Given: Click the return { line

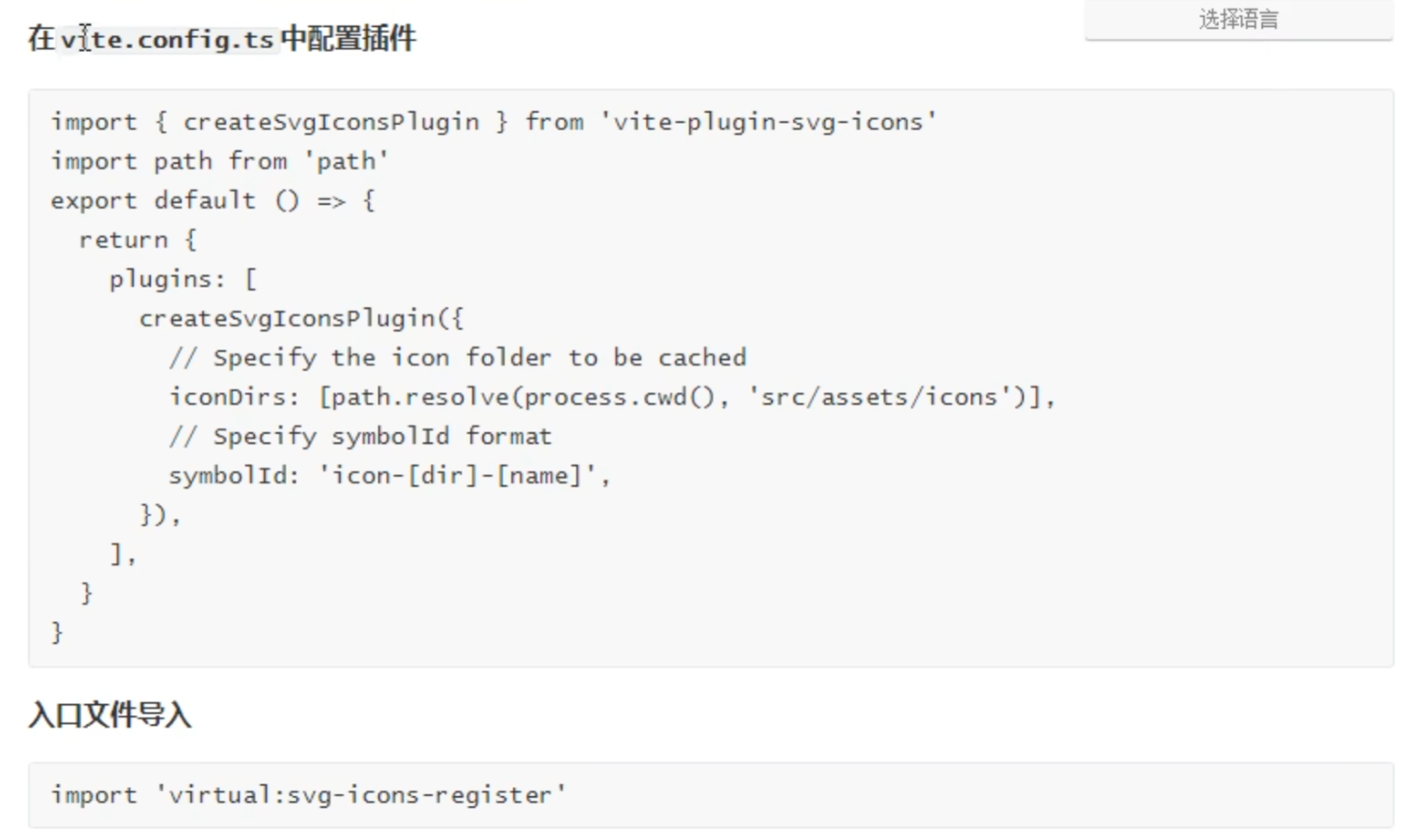Looking at the screenshot, I should 137,240.
